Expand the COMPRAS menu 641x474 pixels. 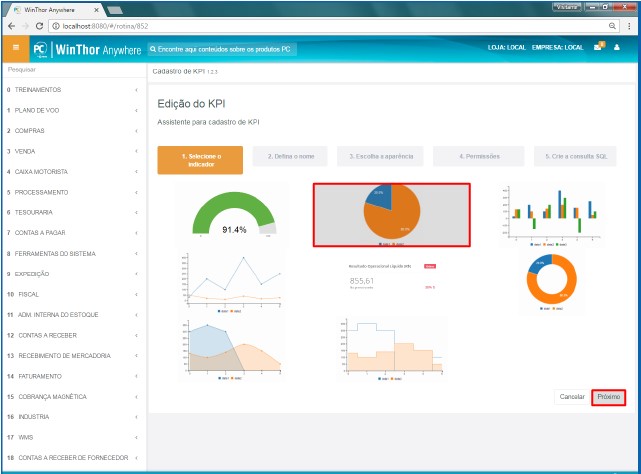click(74, 131)
